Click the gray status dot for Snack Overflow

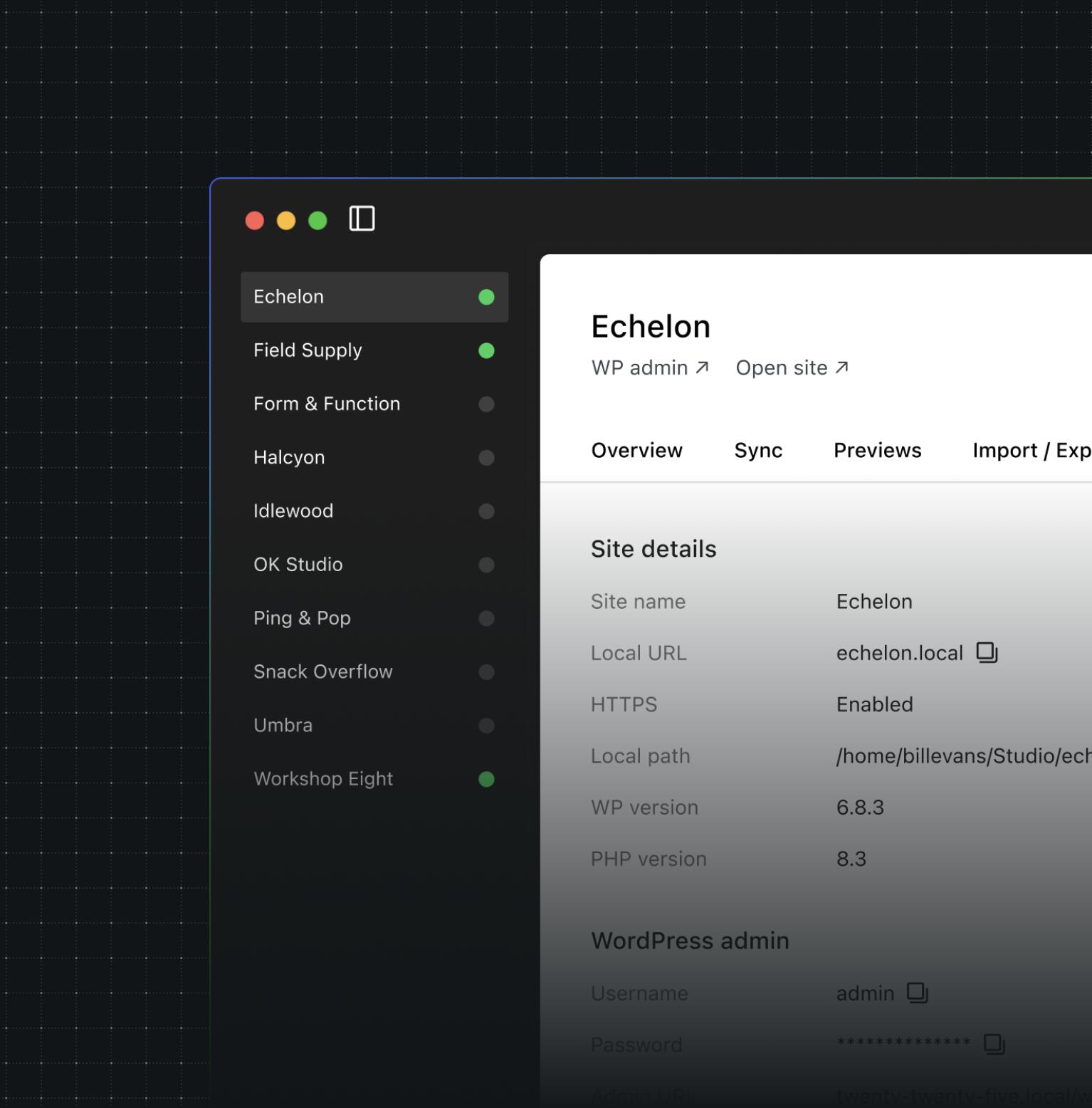(486, 671)
